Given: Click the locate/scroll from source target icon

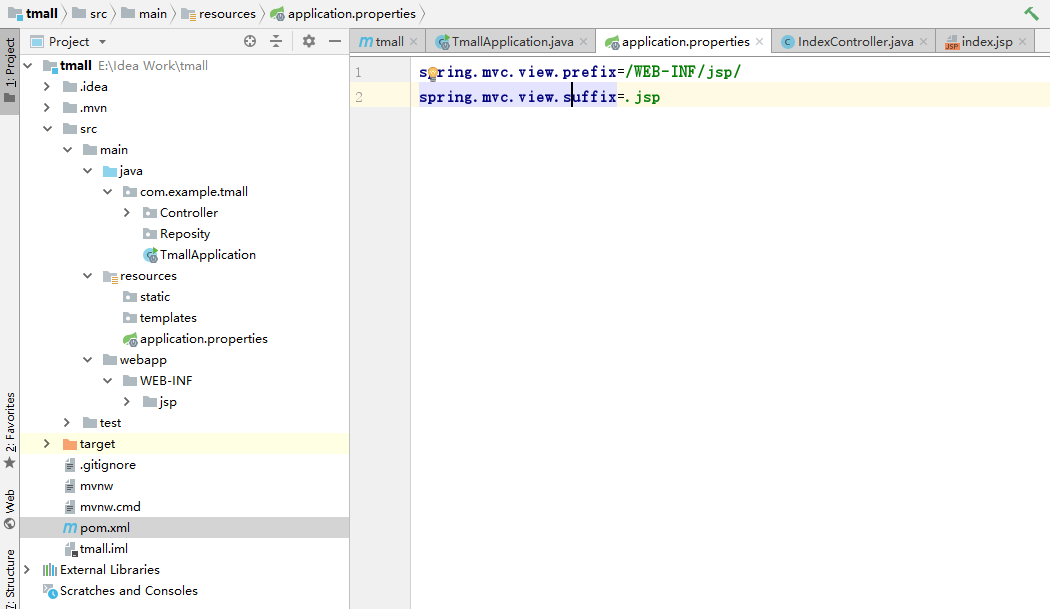Looking at the screenshot, I should (x=250, y=42).
